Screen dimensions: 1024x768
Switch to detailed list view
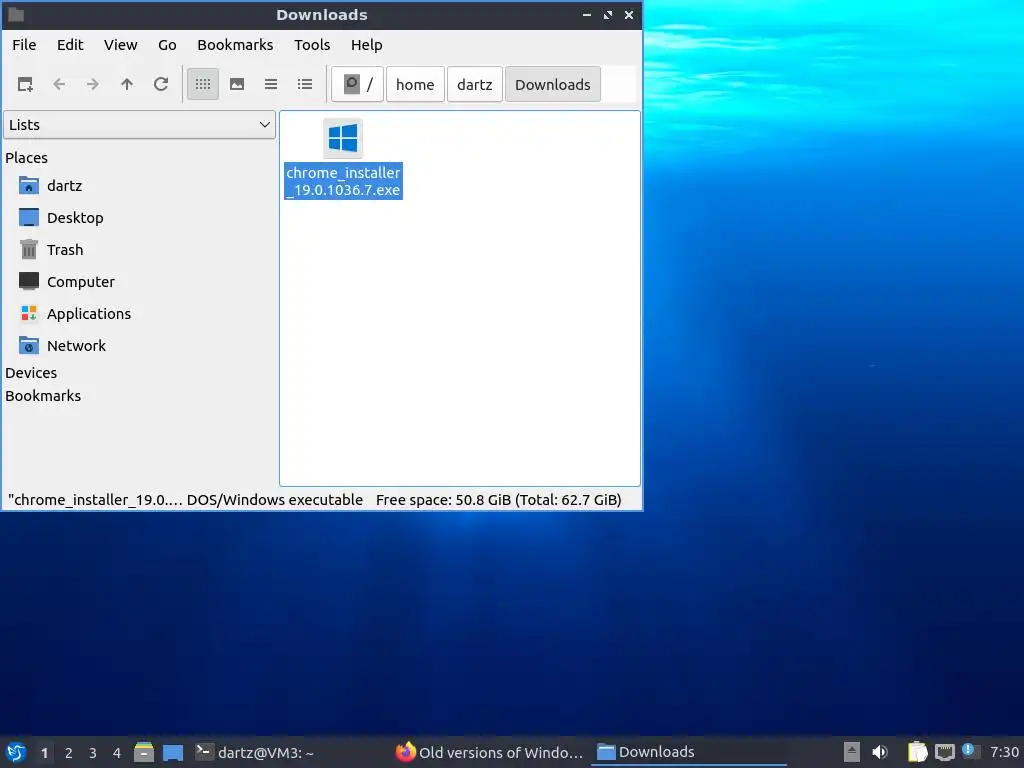tap(305, 84)
